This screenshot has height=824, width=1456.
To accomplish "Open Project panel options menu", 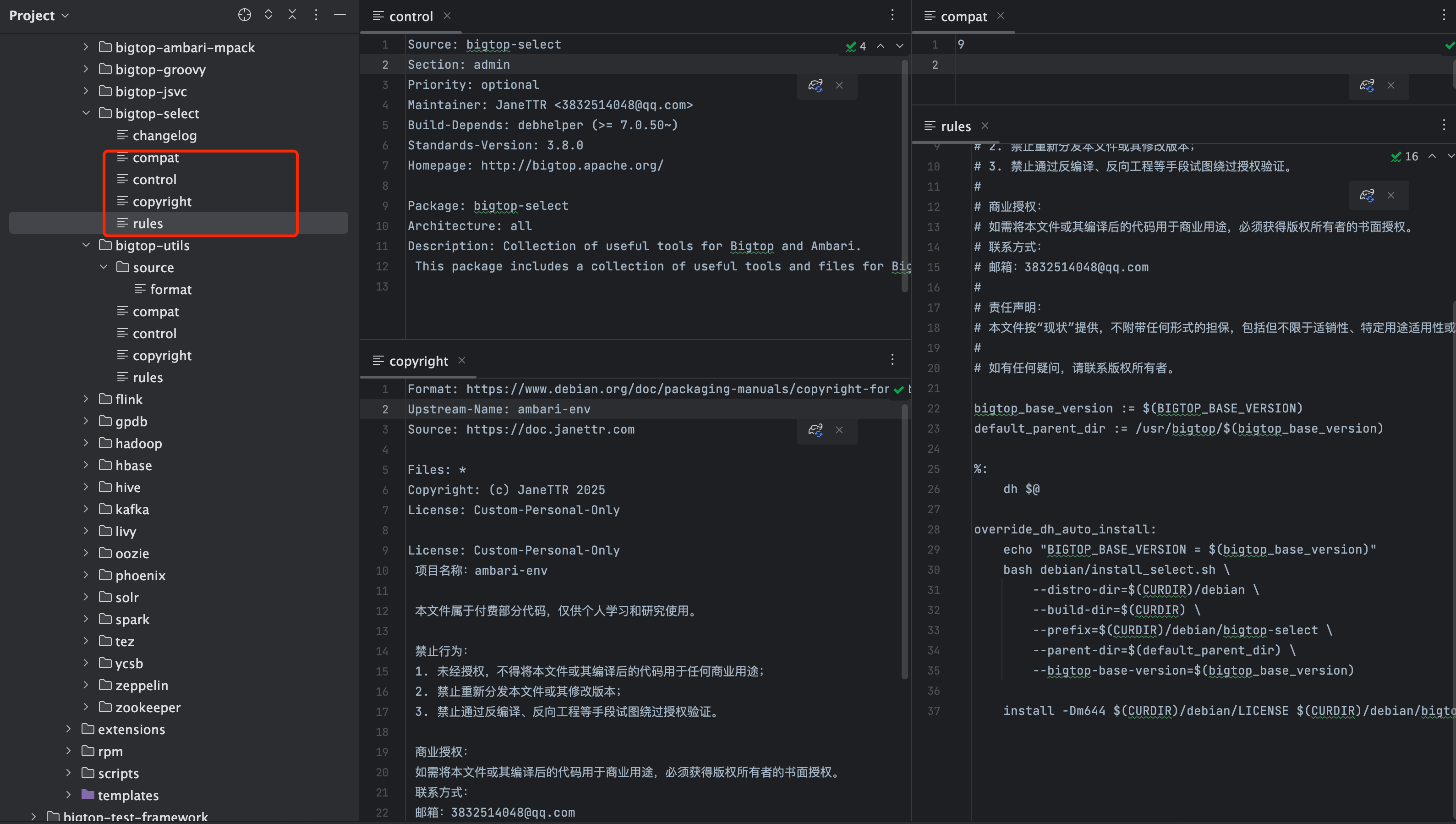I will pyautogui.click(x=316, y=15).
